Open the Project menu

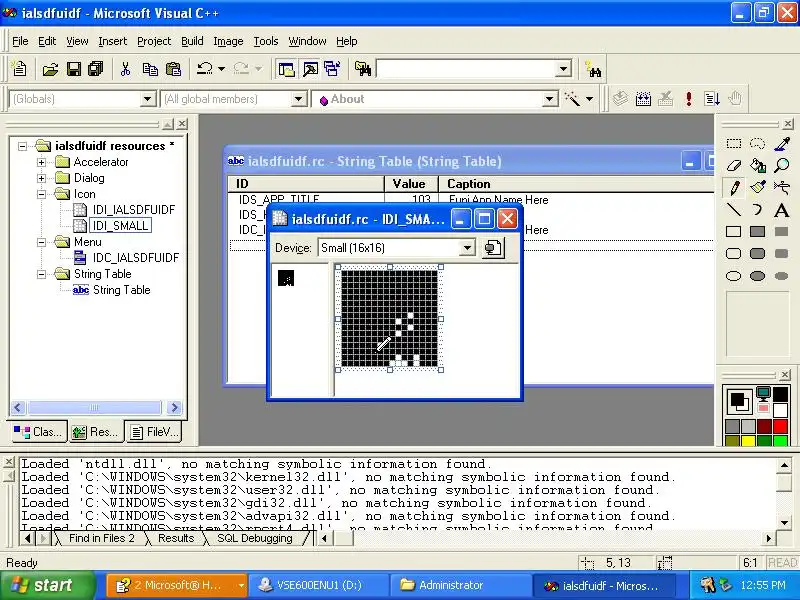pyautogui.click(x=154, y=41)
